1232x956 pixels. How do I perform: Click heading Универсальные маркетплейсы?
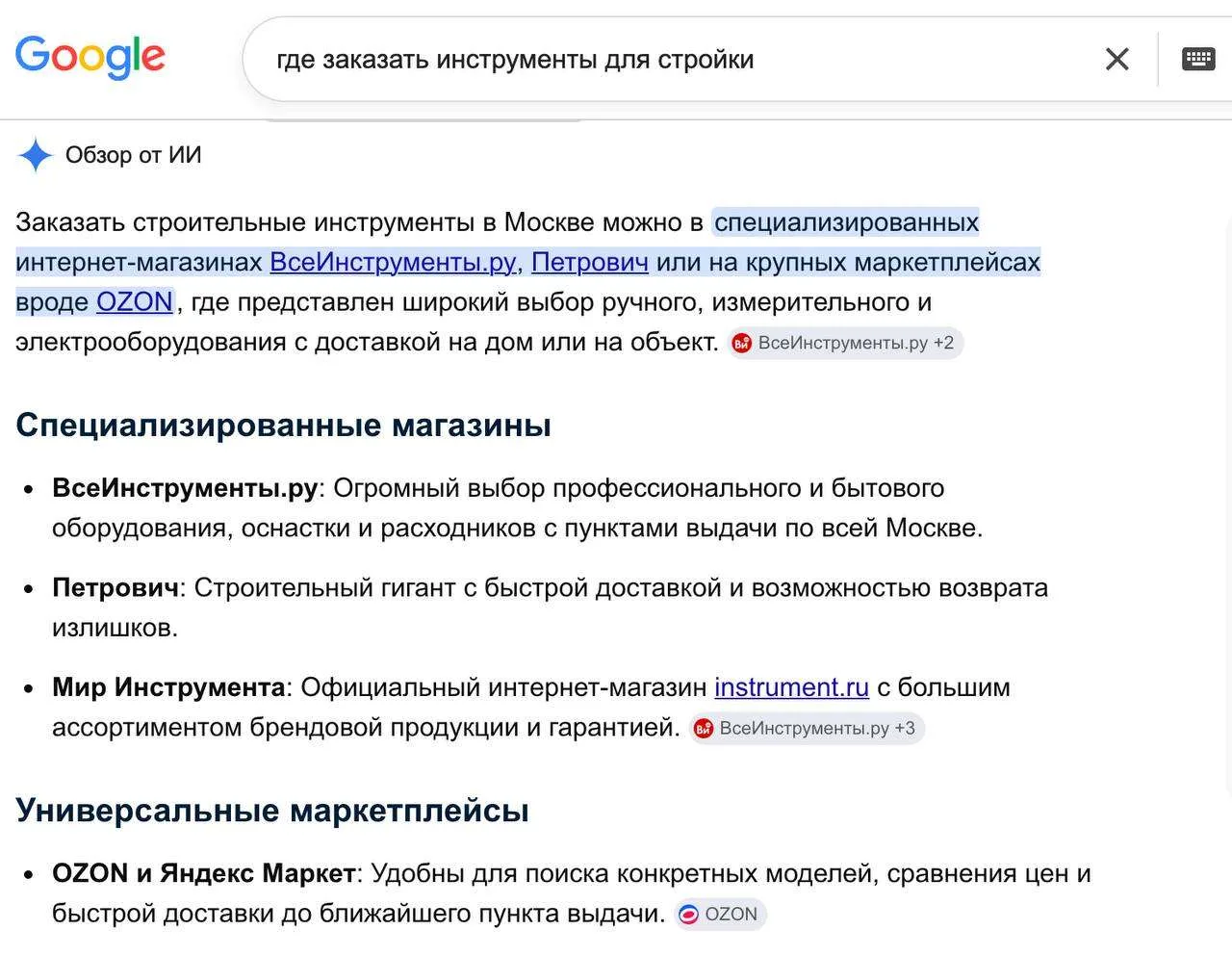(272, 810)
